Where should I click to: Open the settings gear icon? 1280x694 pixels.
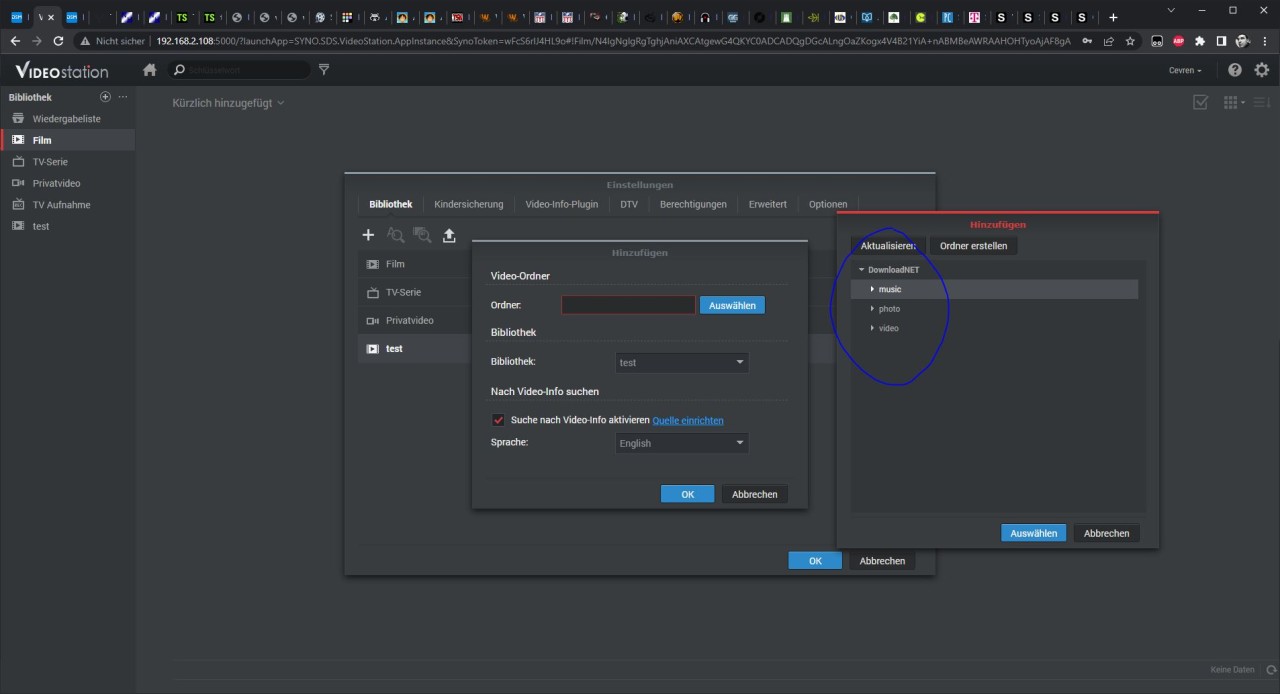click(1262, 70)
